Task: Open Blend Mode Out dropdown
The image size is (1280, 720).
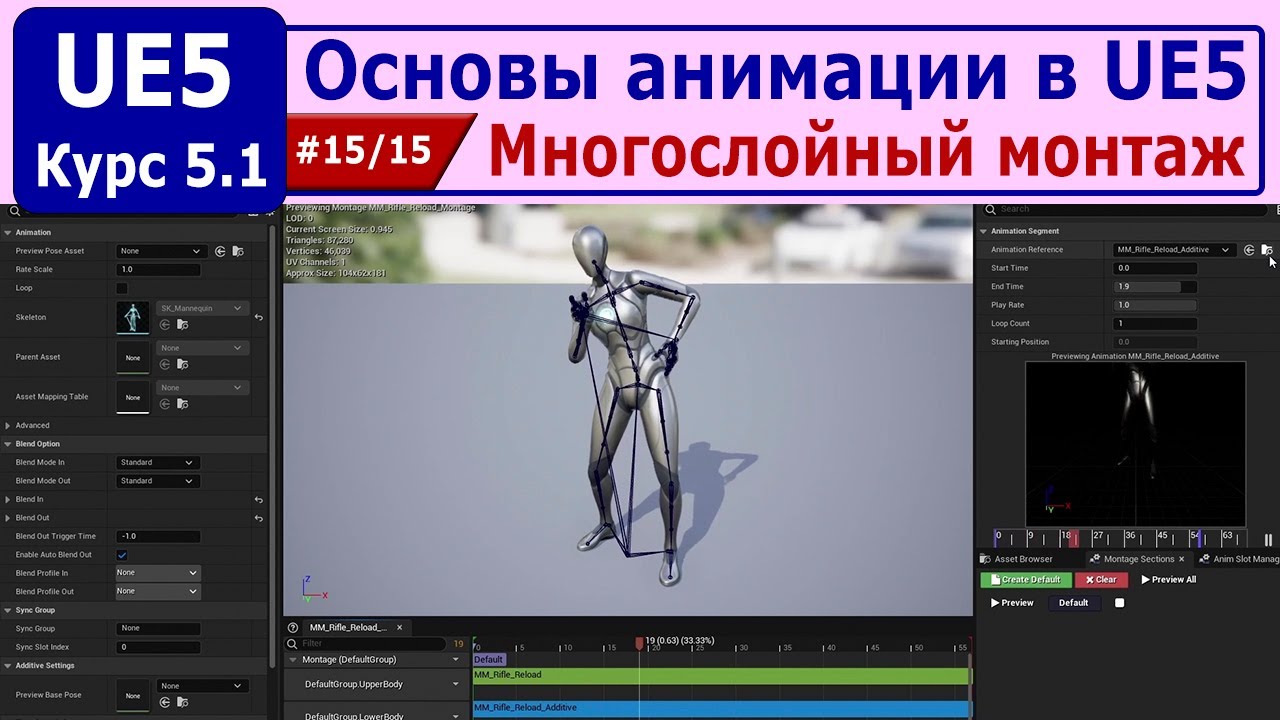Action: 158,481
